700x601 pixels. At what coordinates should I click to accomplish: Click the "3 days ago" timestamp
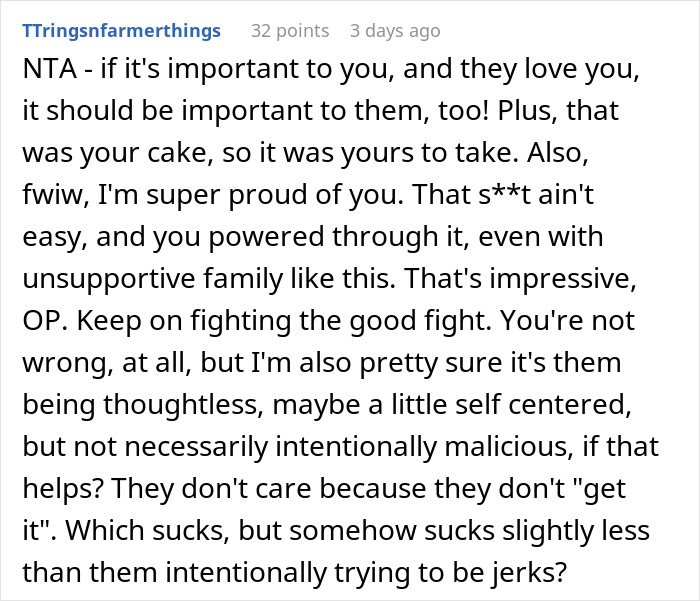tap(394, 31)
